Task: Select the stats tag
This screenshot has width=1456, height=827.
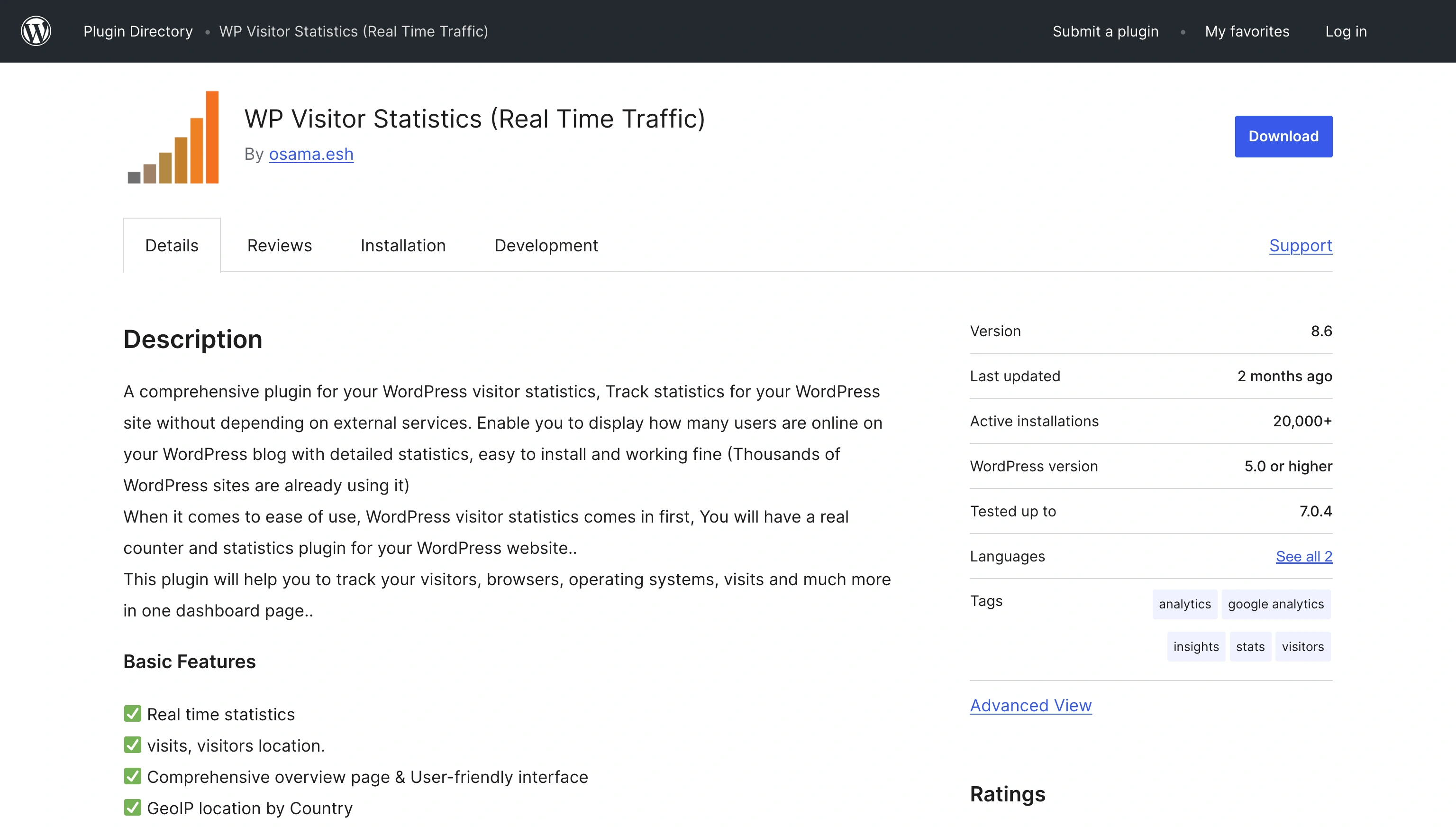Action: 1250,647
